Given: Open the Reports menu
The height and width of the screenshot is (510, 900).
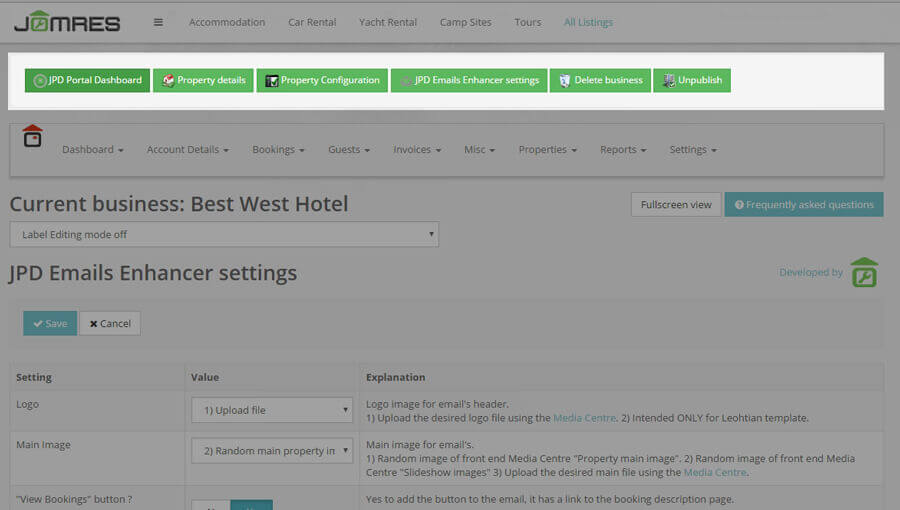Looking at the screenshot, I should point(623,150).
